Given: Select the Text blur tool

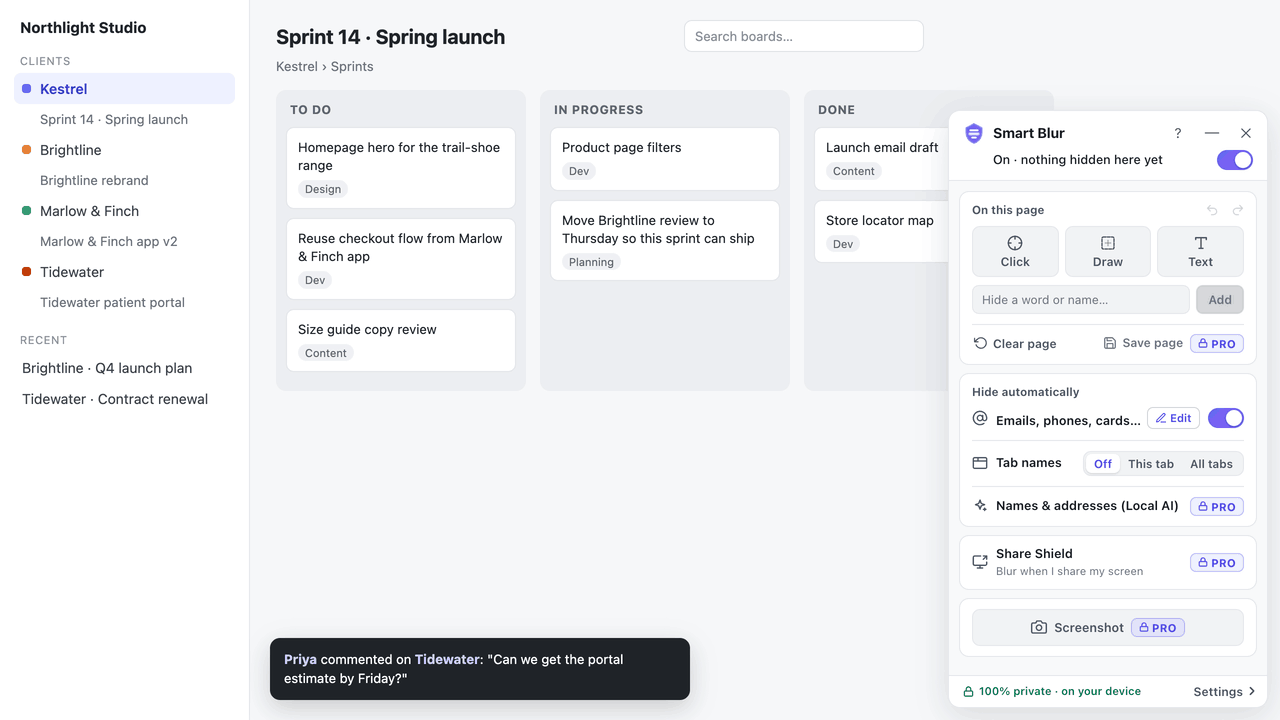Looking at the screenshot, I should click(x=1200, y=251).
